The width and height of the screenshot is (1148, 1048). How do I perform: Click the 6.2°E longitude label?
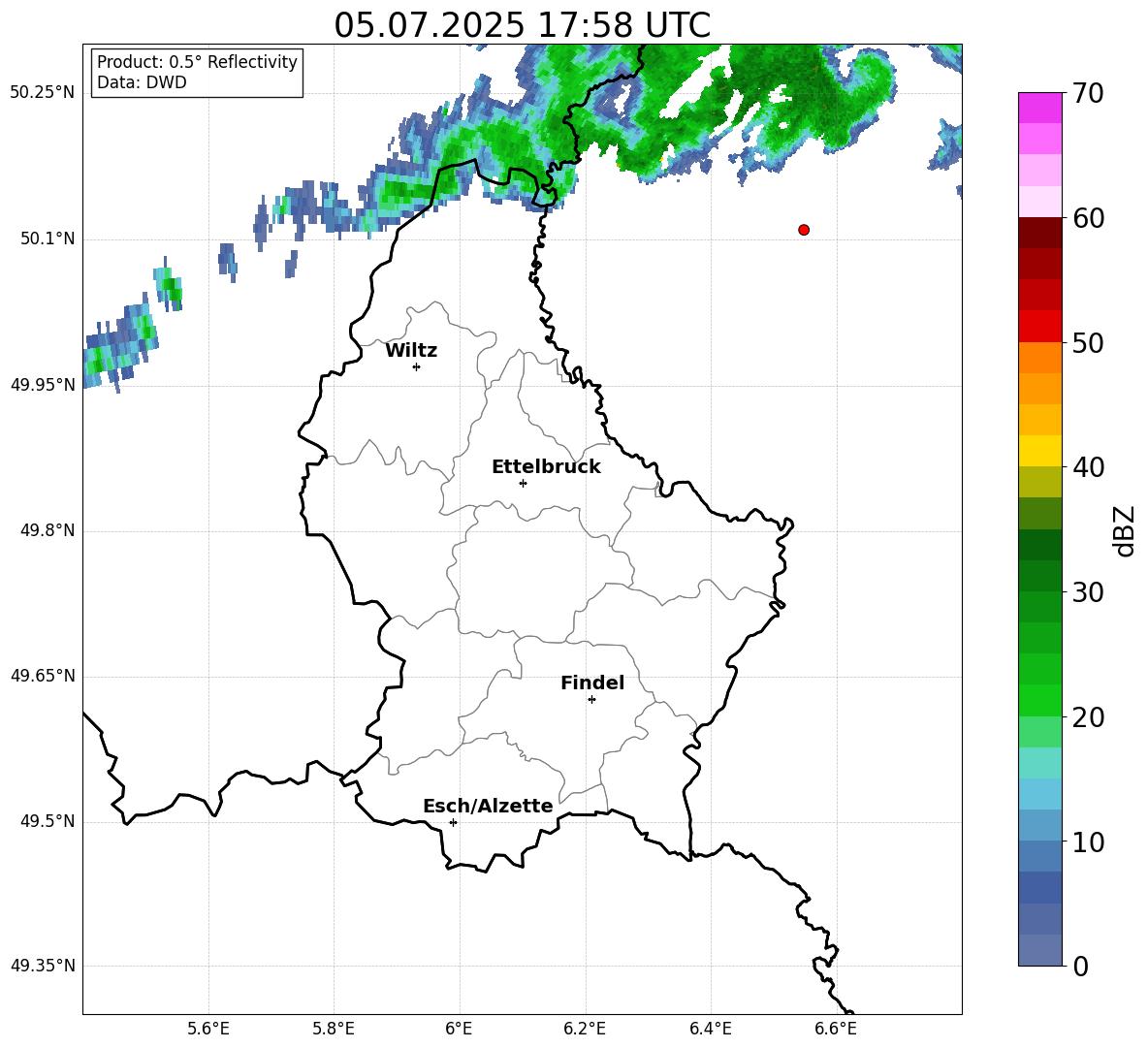pos(585,1029)
